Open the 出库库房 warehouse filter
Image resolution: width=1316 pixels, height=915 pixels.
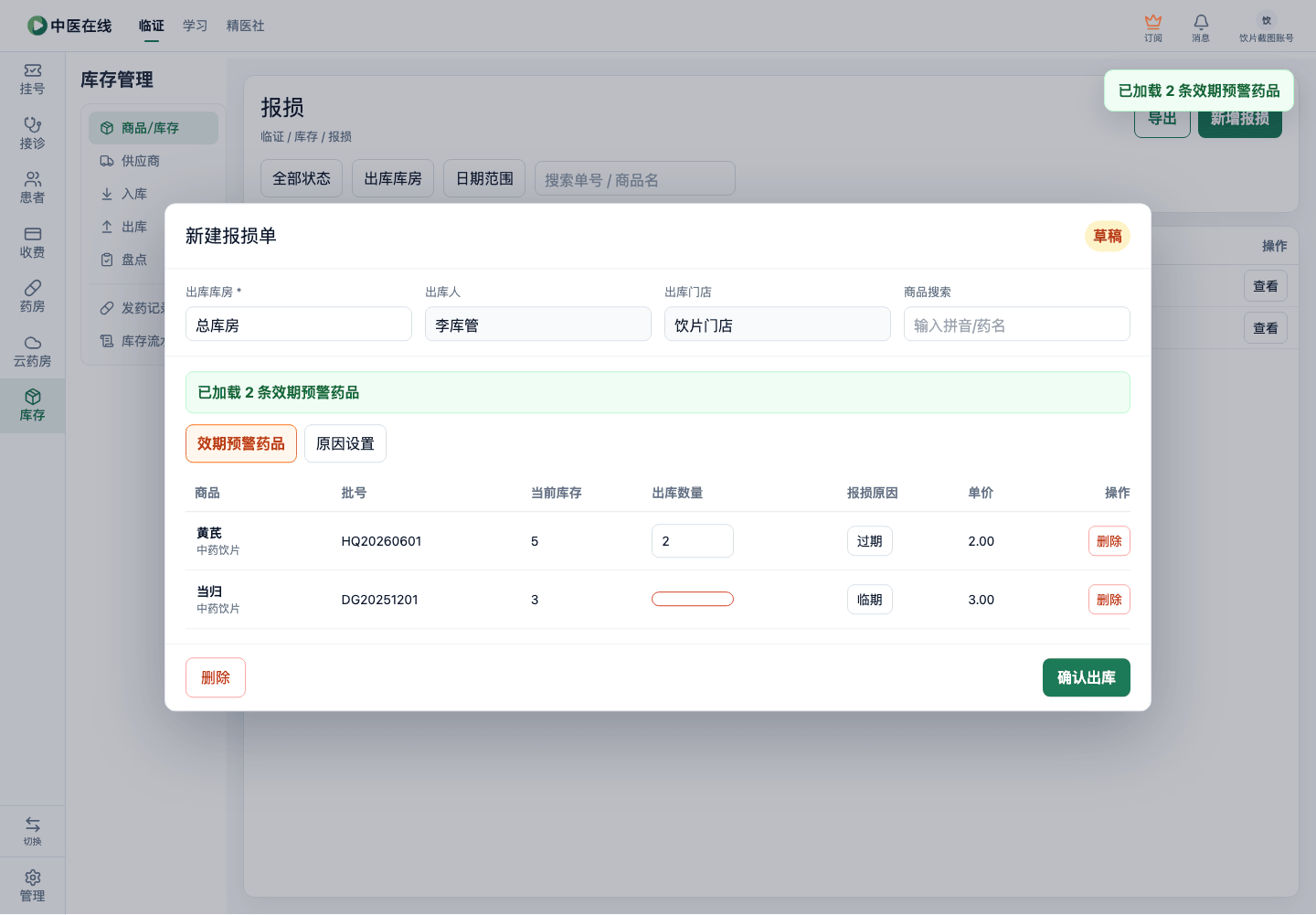pyautogui.click(x=393, y=178)
